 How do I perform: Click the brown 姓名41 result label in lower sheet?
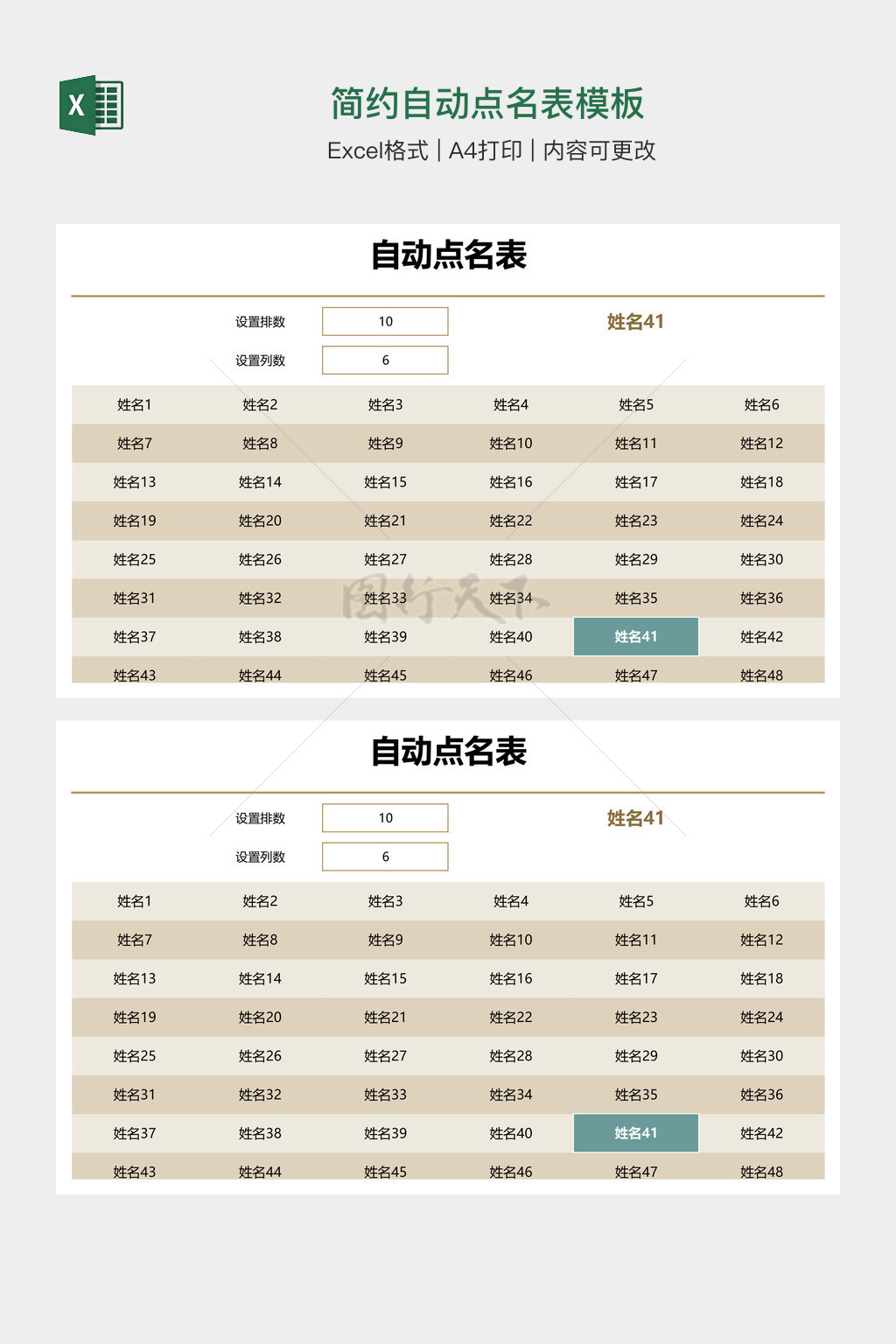click(635, 818)
